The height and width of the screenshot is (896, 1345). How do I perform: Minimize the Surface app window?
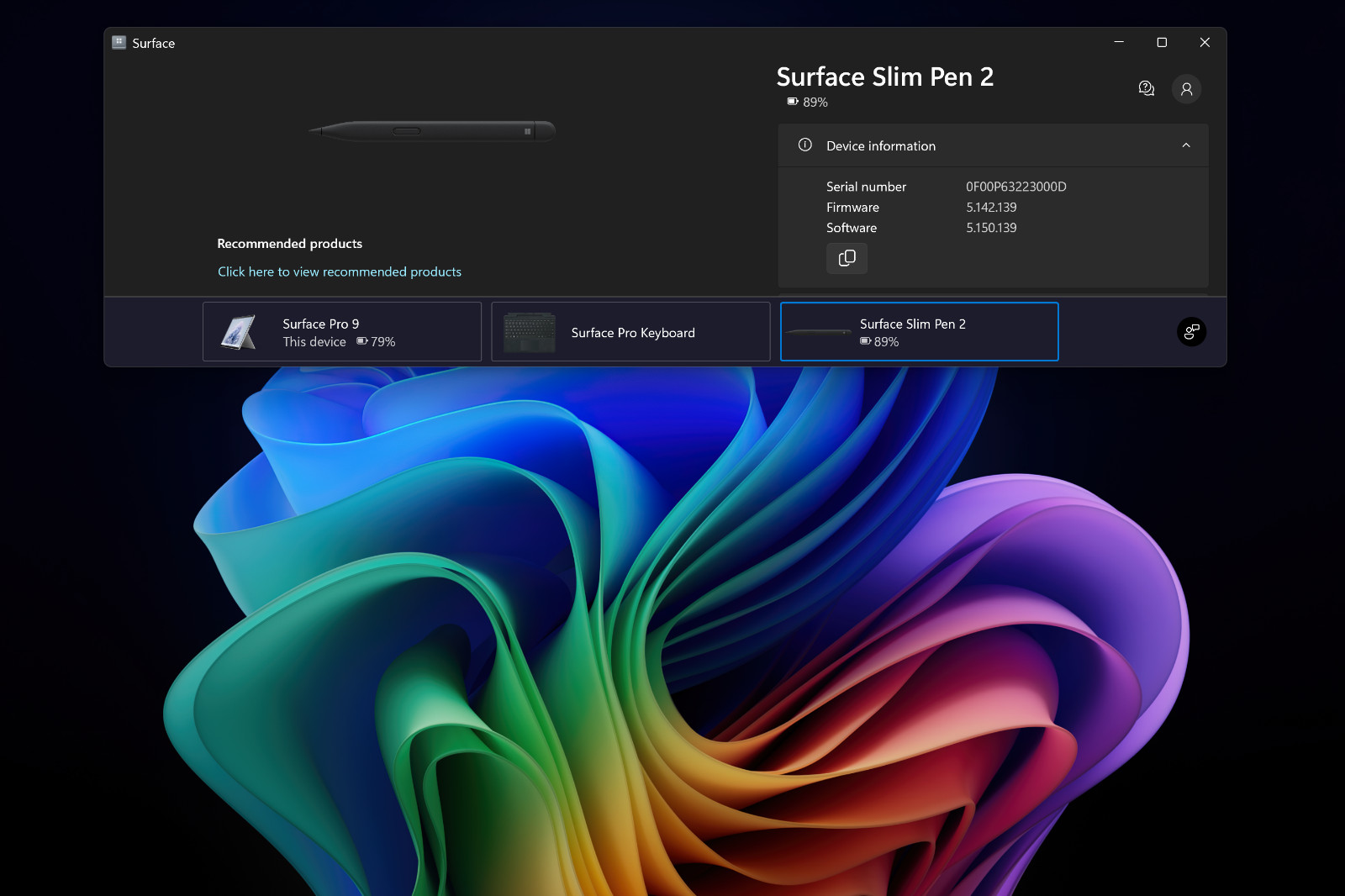coord(1119,42)
